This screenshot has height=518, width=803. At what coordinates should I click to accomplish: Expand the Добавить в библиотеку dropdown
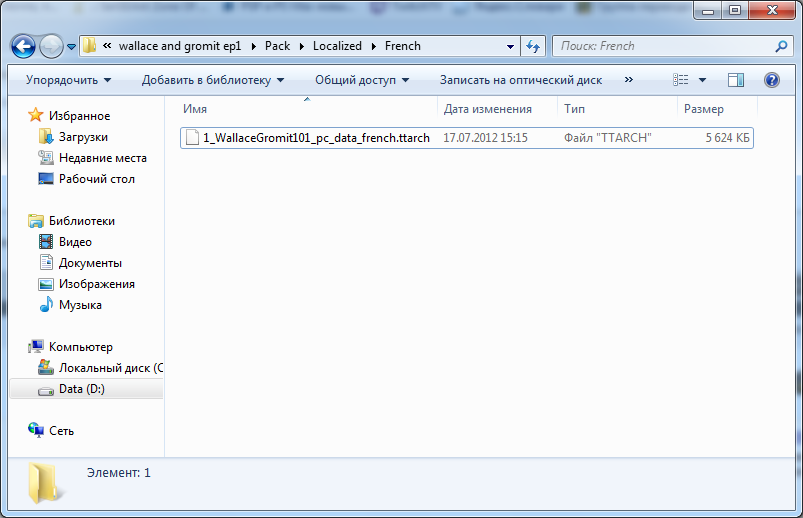(212, 80)
